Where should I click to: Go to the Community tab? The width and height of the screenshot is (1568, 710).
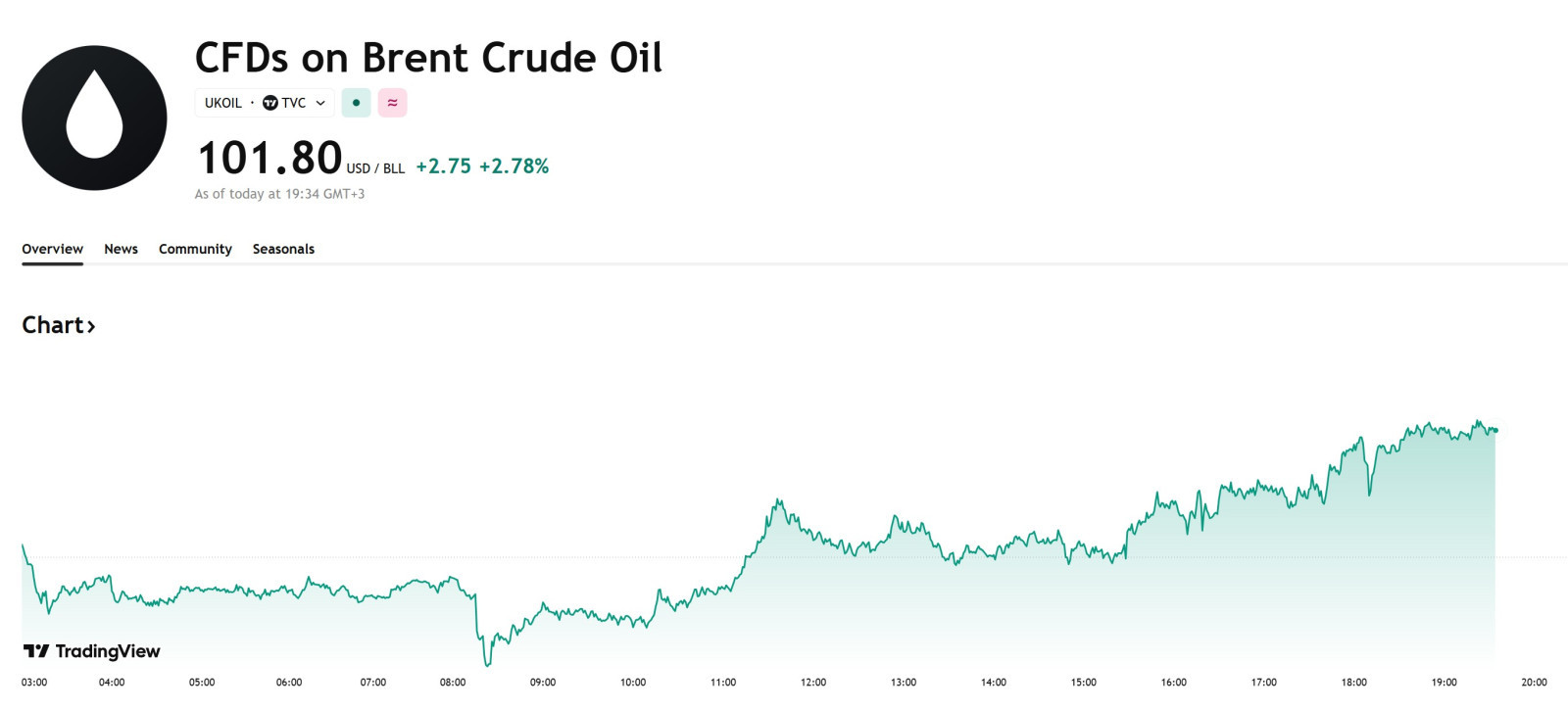click(195, 249)
